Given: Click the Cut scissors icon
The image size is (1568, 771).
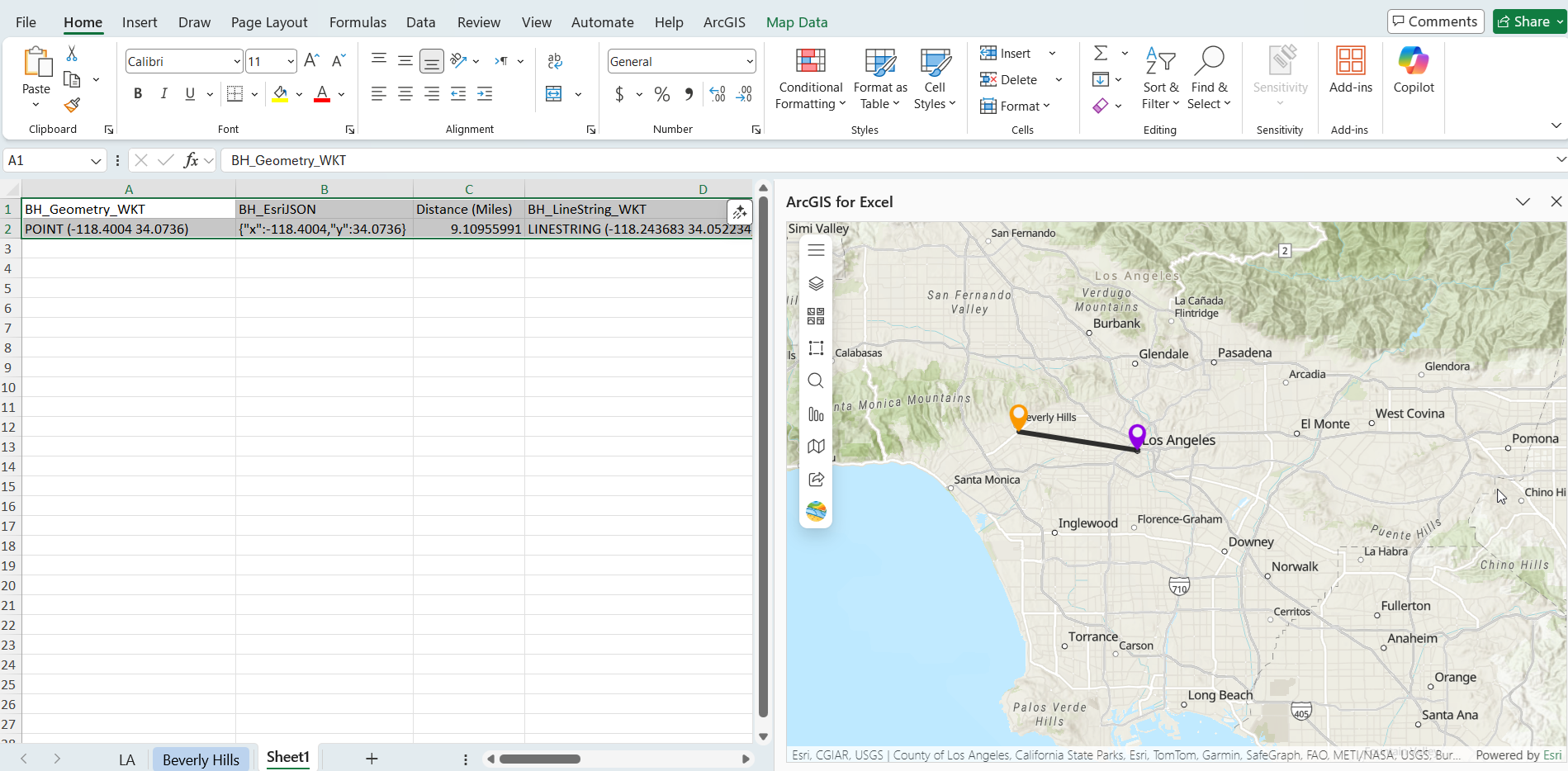Looking at the screenshot, I should 72,54.
